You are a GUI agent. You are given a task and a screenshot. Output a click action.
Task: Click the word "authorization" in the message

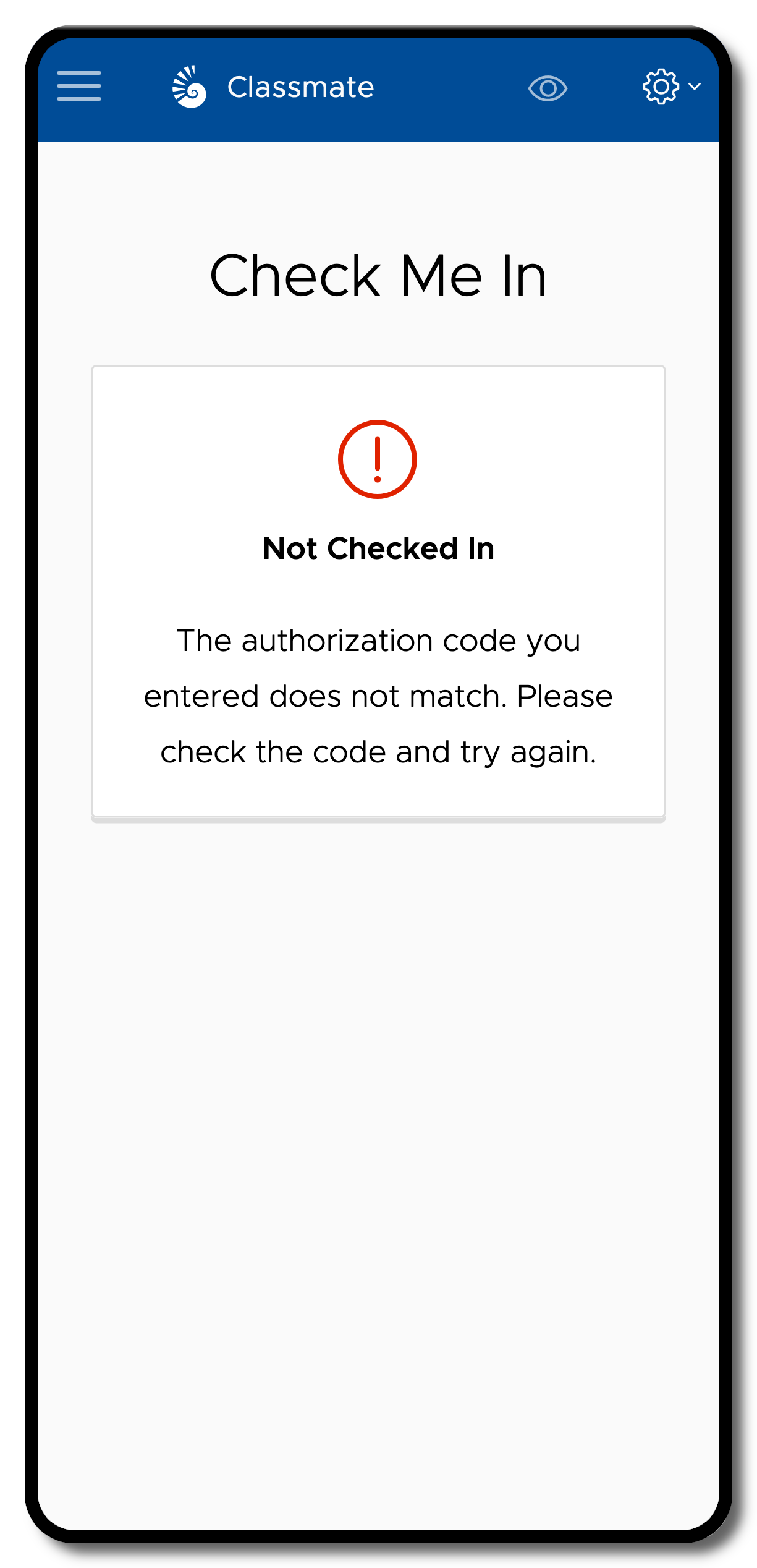click(337, 641)
